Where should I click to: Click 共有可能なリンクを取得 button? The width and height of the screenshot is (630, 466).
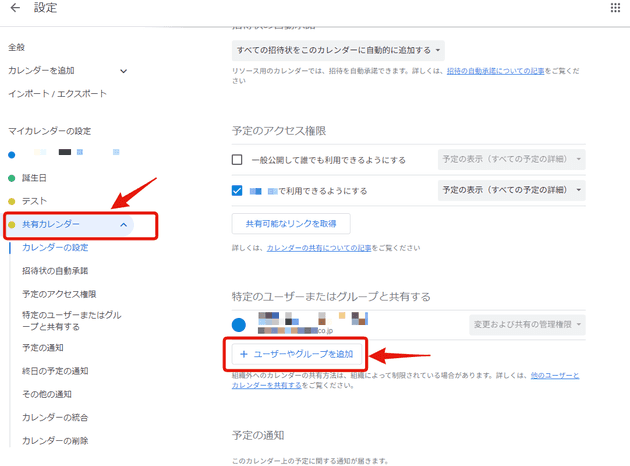(291, 224)
